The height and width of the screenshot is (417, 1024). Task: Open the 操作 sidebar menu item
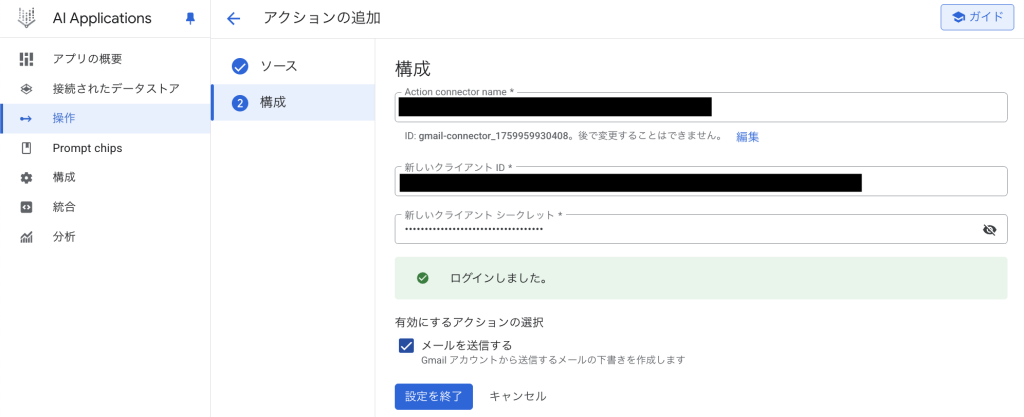(x=64, y=118)
